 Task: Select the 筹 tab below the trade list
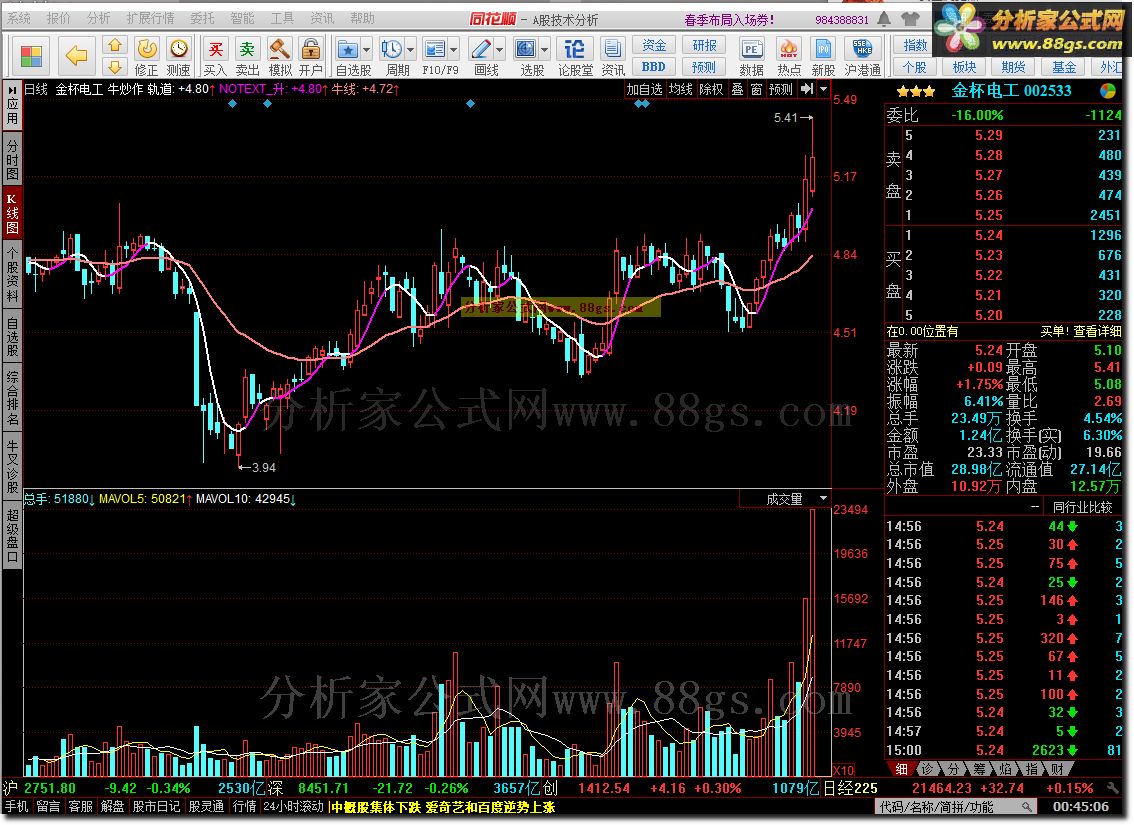pos(979,769)
